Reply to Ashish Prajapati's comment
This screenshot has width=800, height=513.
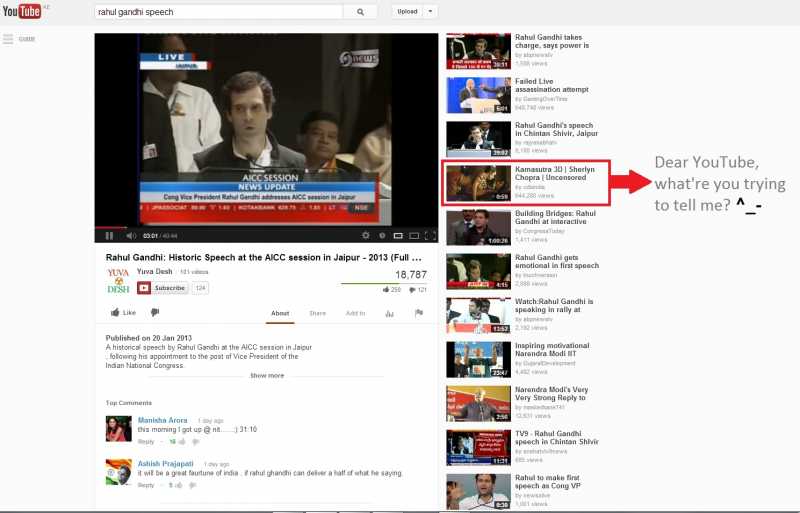[x=145, y=485]
